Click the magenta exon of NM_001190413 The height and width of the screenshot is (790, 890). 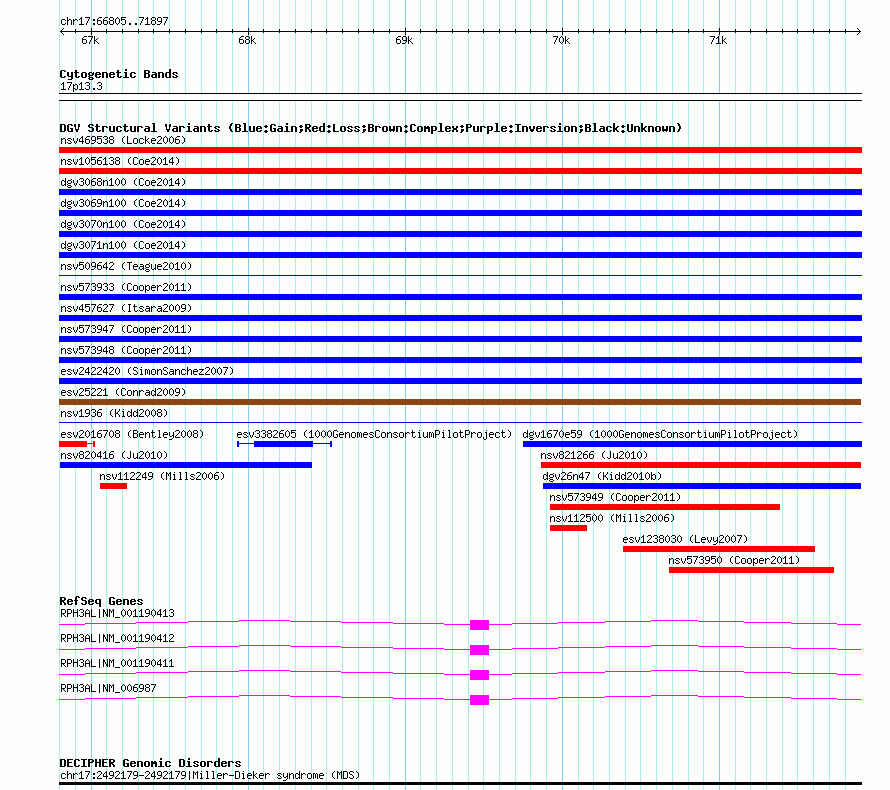(480, 625)
